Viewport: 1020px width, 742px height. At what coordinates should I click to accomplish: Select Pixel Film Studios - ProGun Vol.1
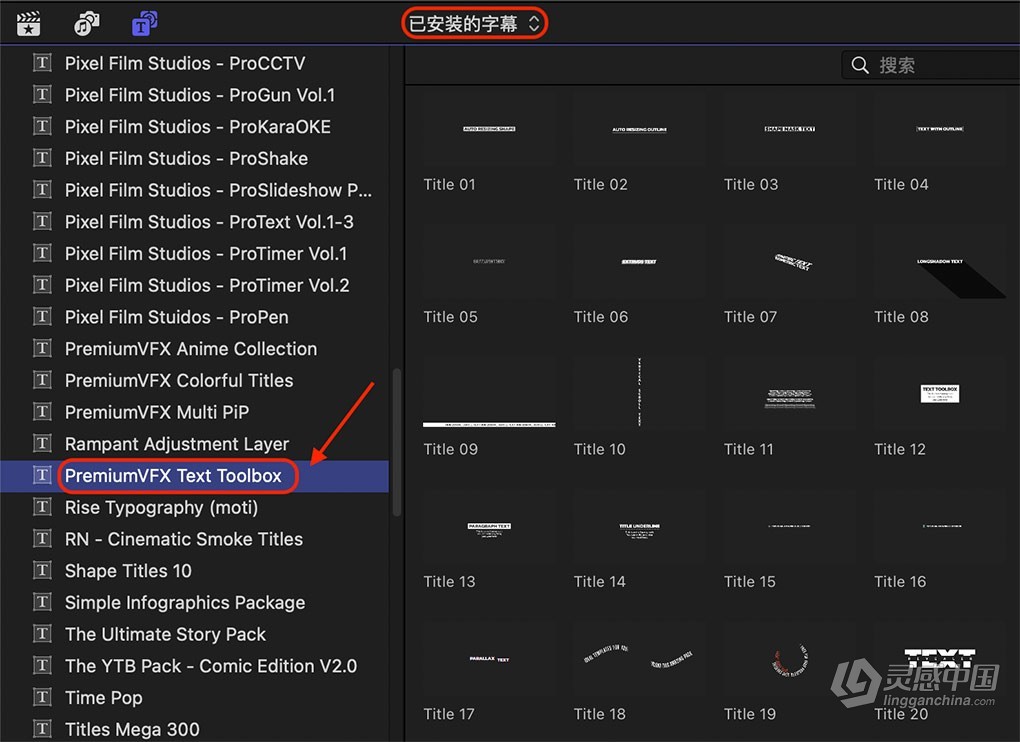195,95
